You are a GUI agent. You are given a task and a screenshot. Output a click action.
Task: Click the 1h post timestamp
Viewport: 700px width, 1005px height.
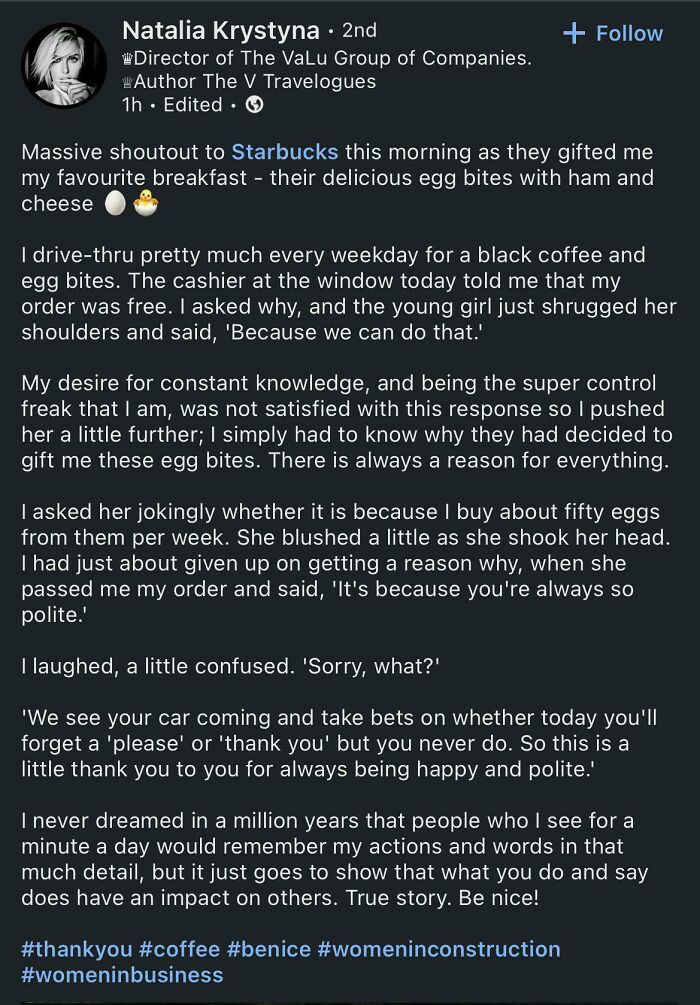(131, 104)
